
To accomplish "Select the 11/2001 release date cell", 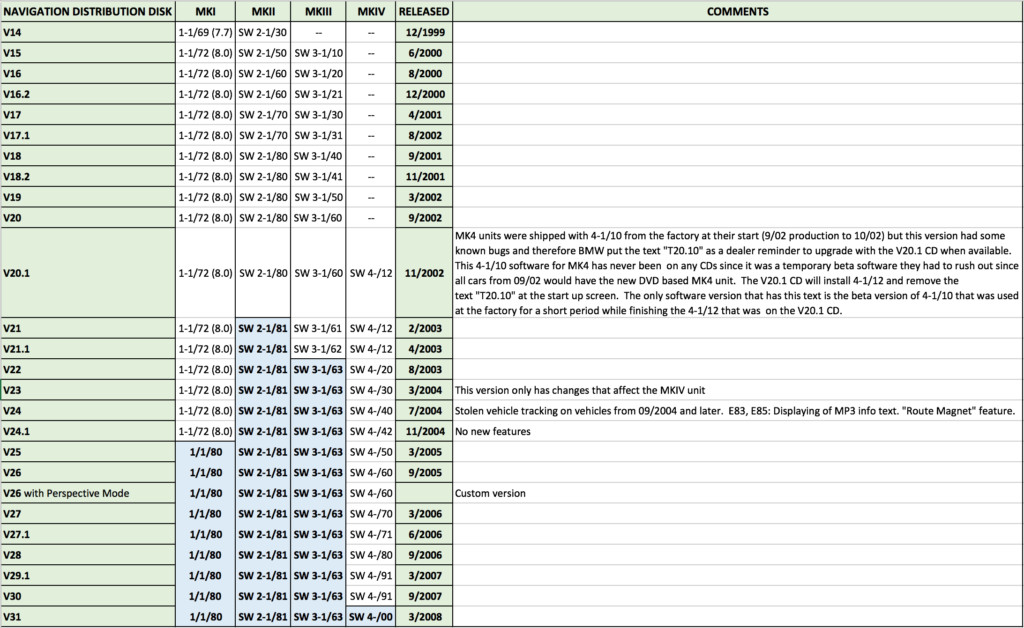I will [424, 176].
